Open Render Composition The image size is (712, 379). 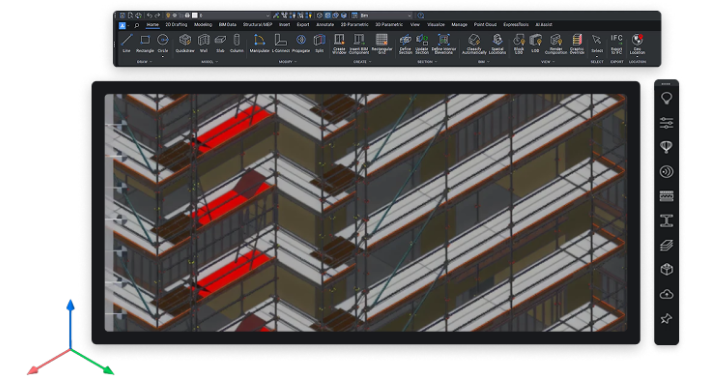tap(556, 44)
